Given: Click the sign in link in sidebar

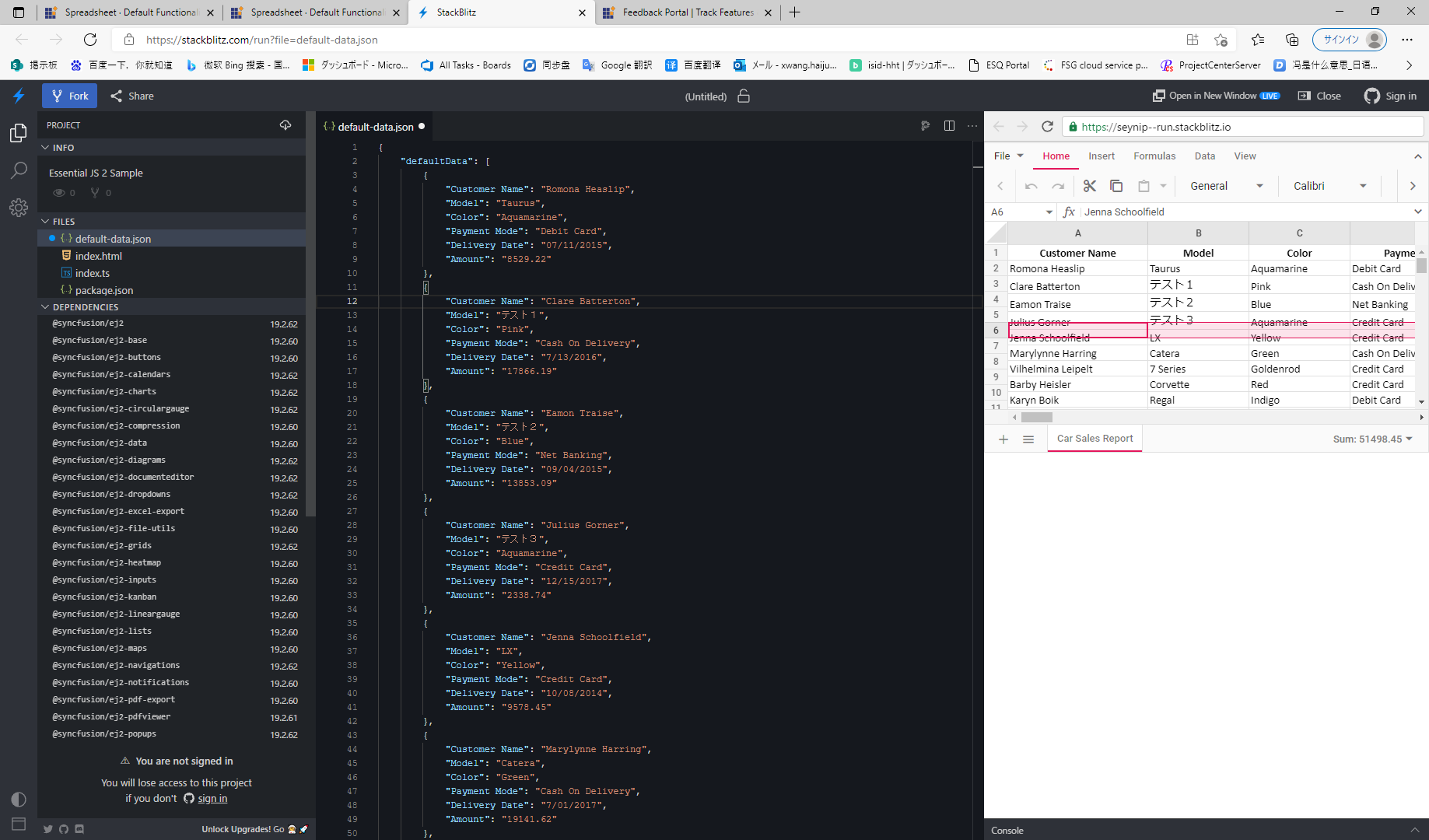Looking at the screenshot, I should [x=212, y=799].
